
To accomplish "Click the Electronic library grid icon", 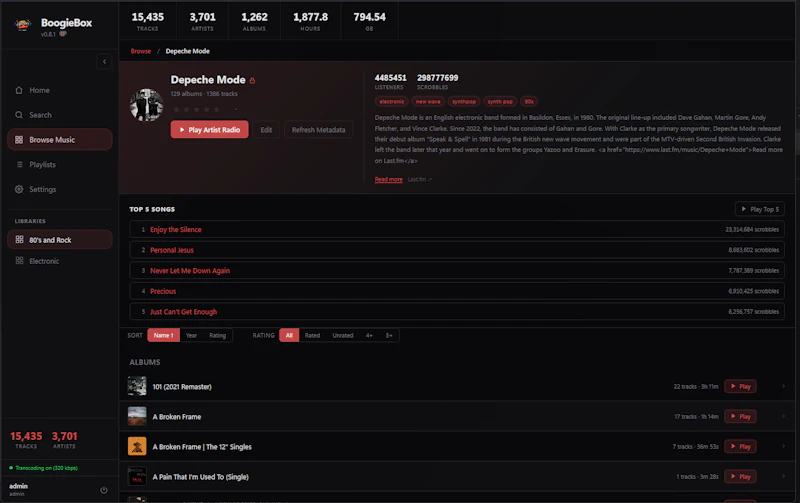I will pos(19,261).
